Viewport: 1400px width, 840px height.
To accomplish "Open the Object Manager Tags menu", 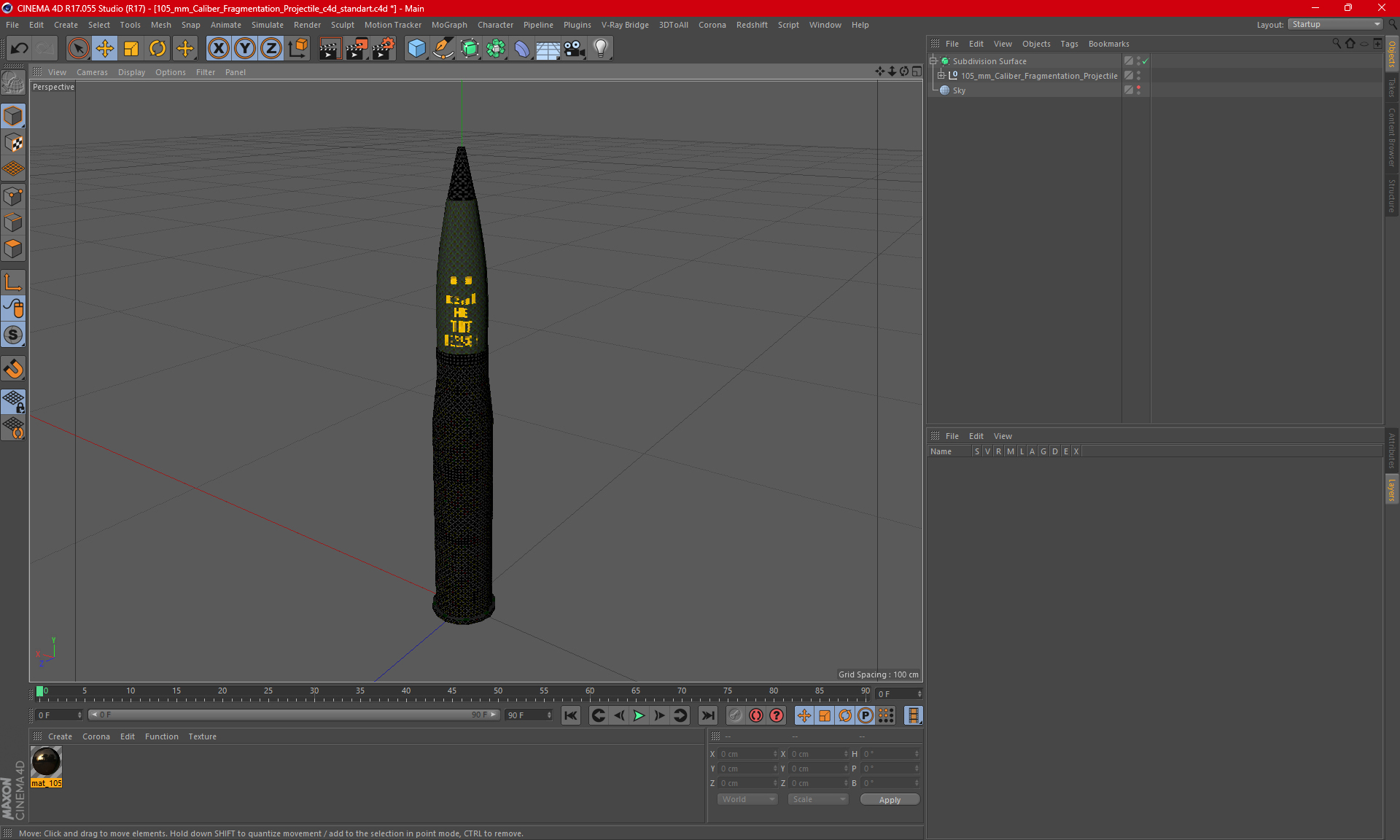I will [1069, 44].
